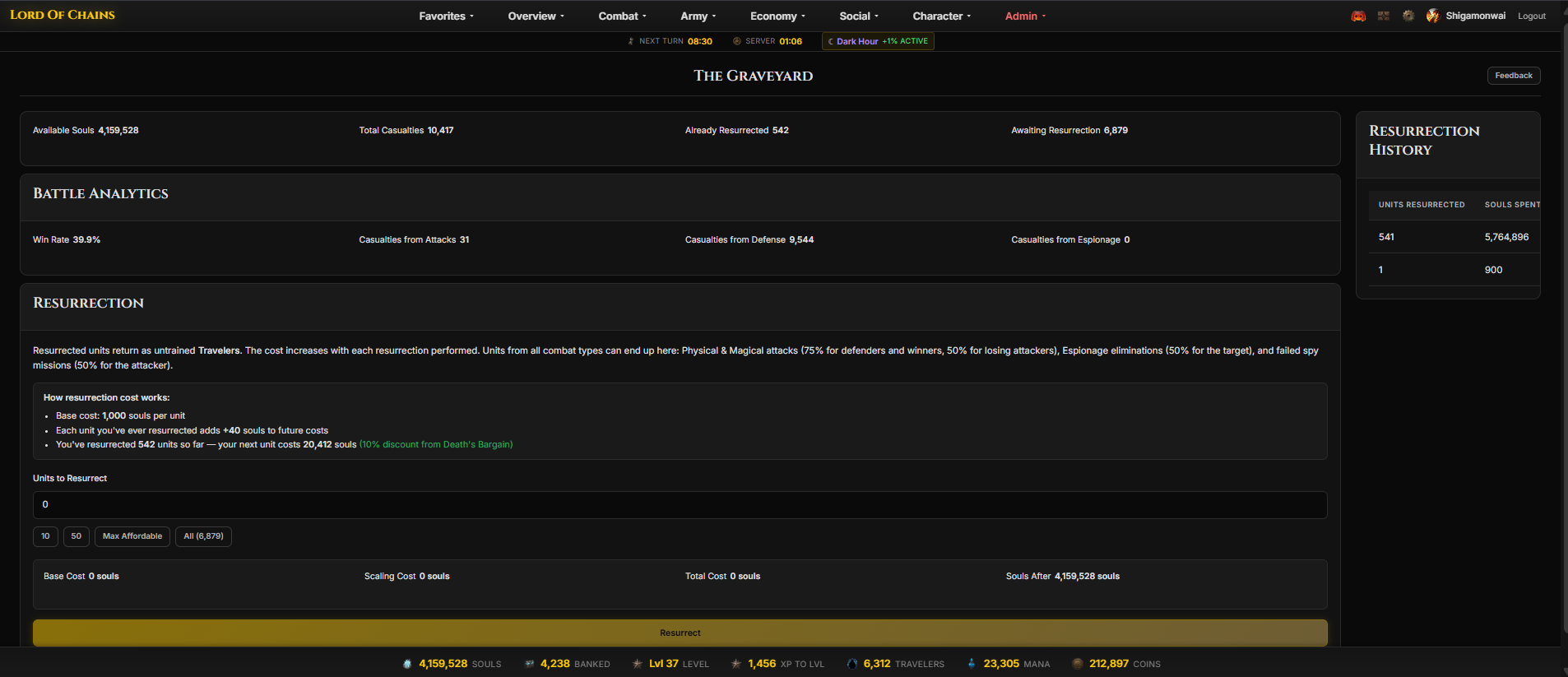Image resolution: width=1568 pixels, height=677 pixels.
Task: Select the Max Affordable quick-fill button
Action: tap(132, 536)
